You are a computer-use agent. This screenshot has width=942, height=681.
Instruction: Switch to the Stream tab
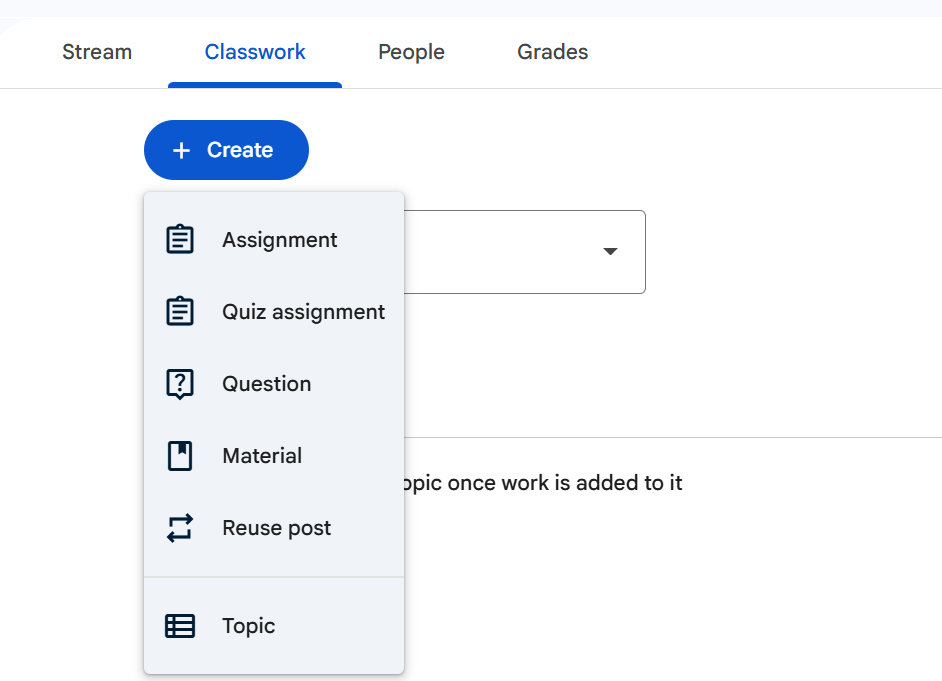tap(97, 52)
